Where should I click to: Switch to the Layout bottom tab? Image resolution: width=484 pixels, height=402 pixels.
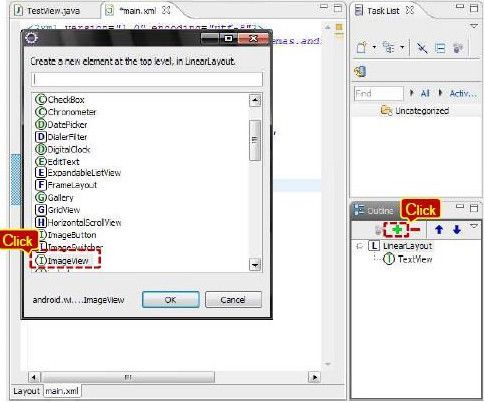click(26, 391)
